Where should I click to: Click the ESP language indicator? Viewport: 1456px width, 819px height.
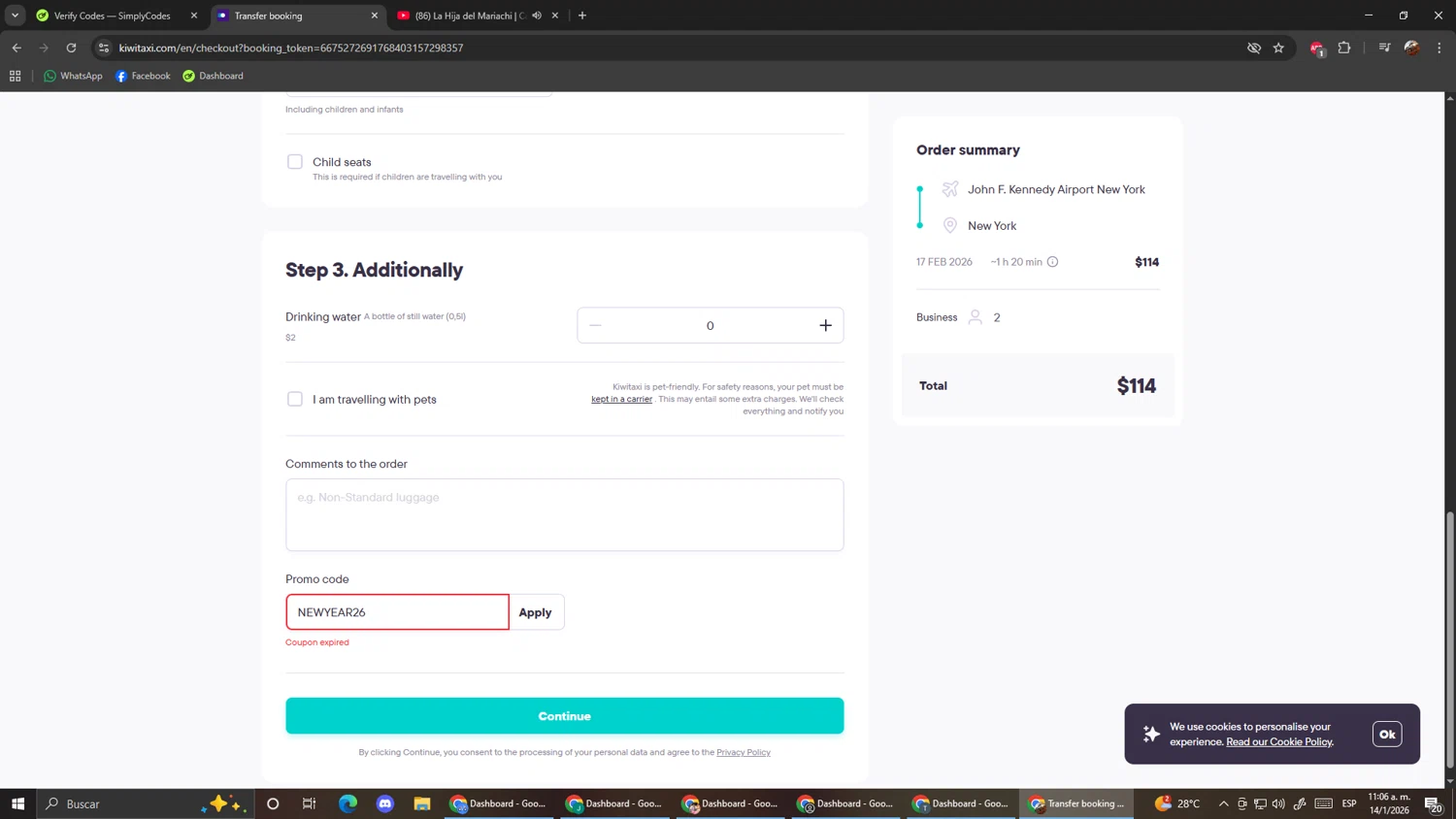[x=1349, y=803]
